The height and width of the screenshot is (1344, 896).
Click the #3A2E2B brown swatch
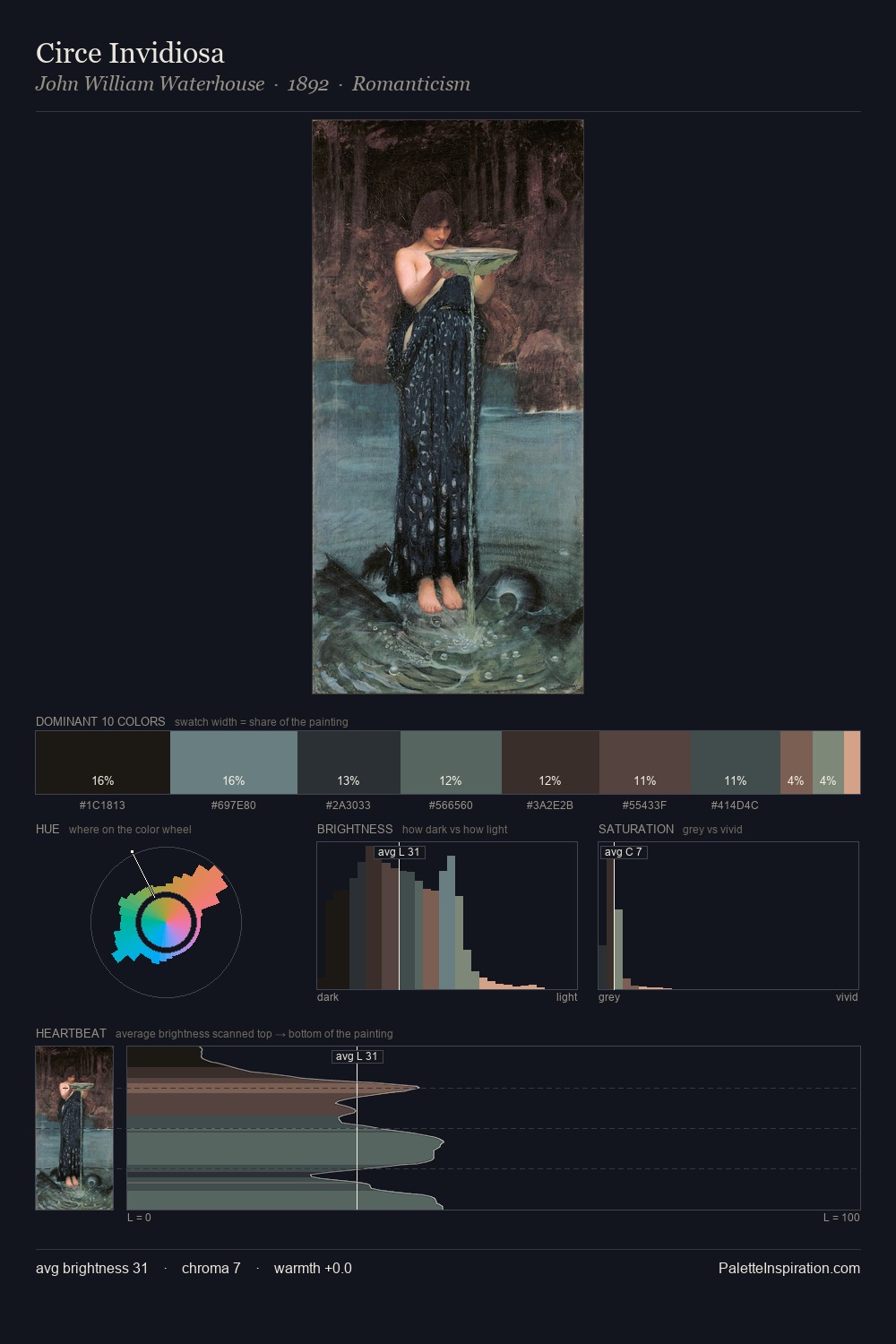click(x=550, y=762)
